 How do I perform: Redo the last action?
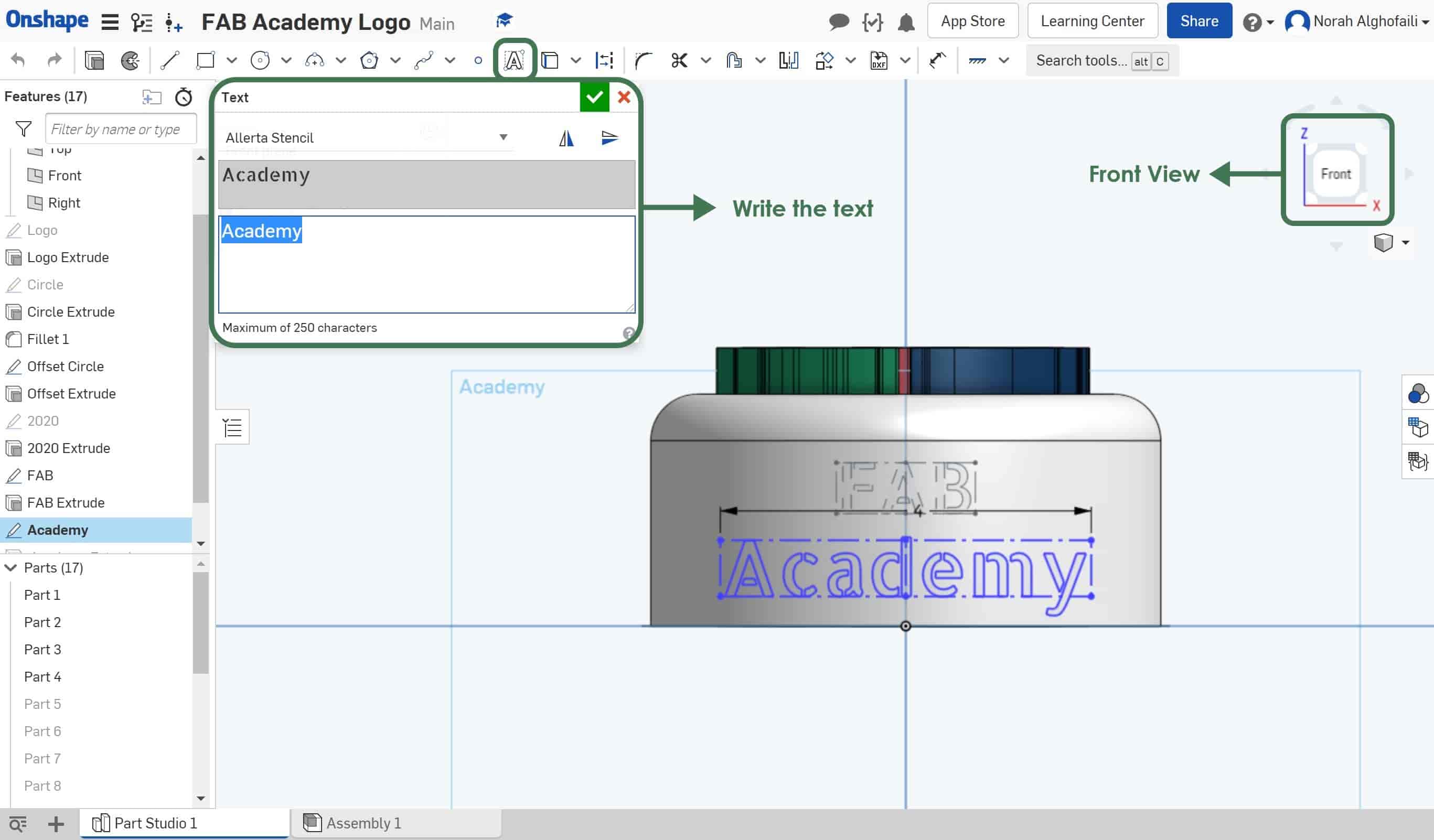pos(54,60)
